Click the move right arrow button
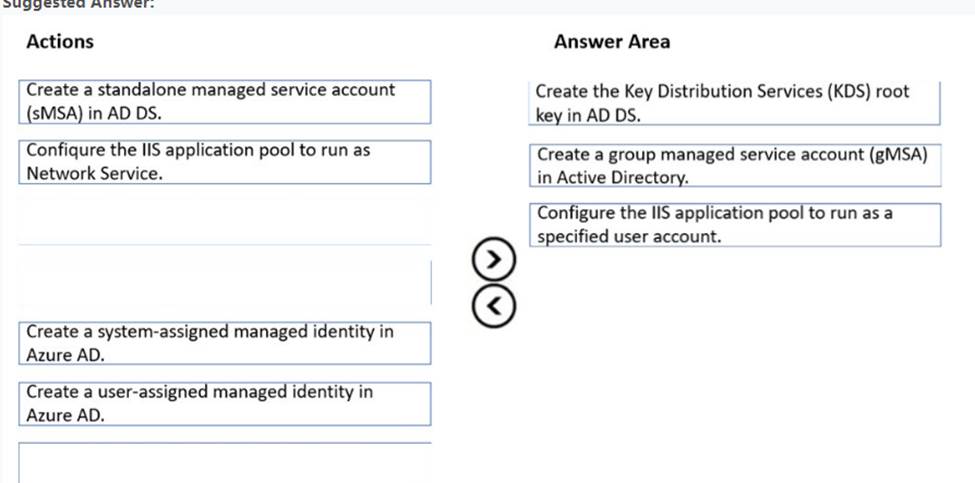Screen dimensions: 975x483 (x=494, y=259)
